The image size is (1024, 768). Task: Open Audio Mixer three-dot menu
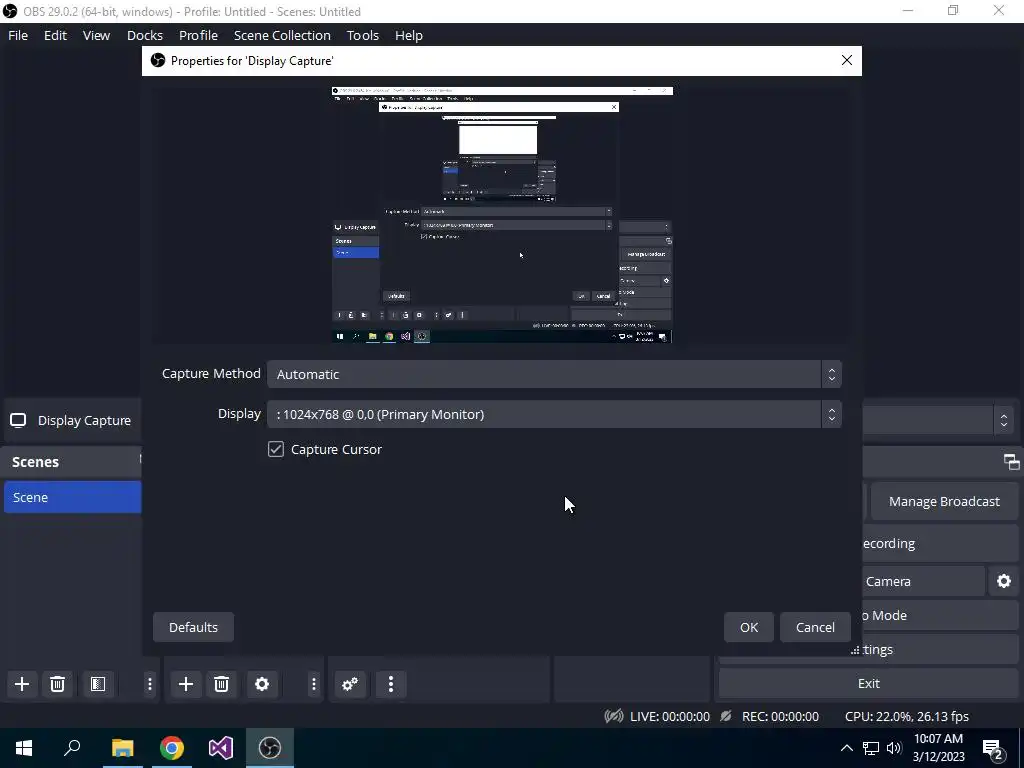[391, 684]
